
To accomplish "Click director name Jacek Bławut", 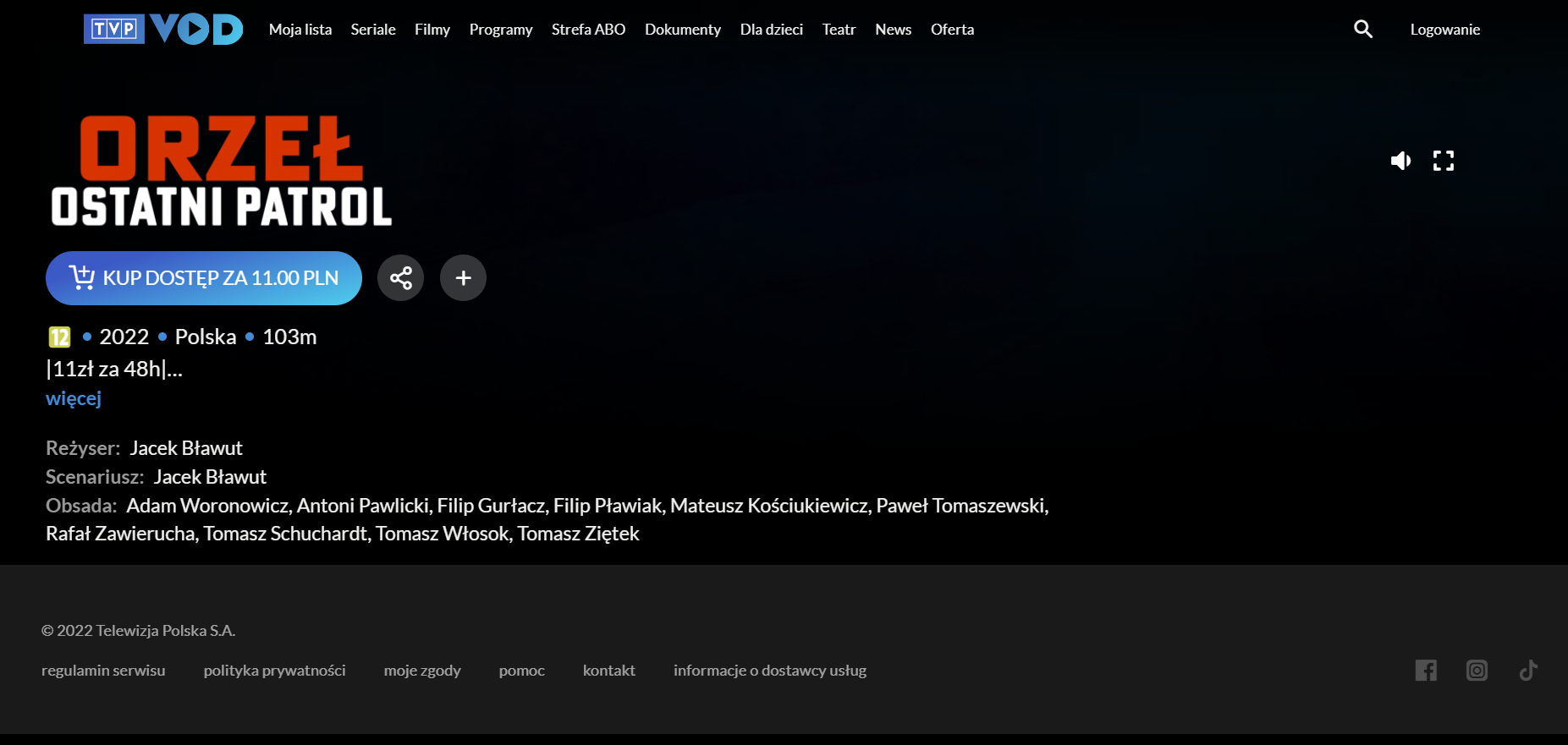I will tap(186, 448).
